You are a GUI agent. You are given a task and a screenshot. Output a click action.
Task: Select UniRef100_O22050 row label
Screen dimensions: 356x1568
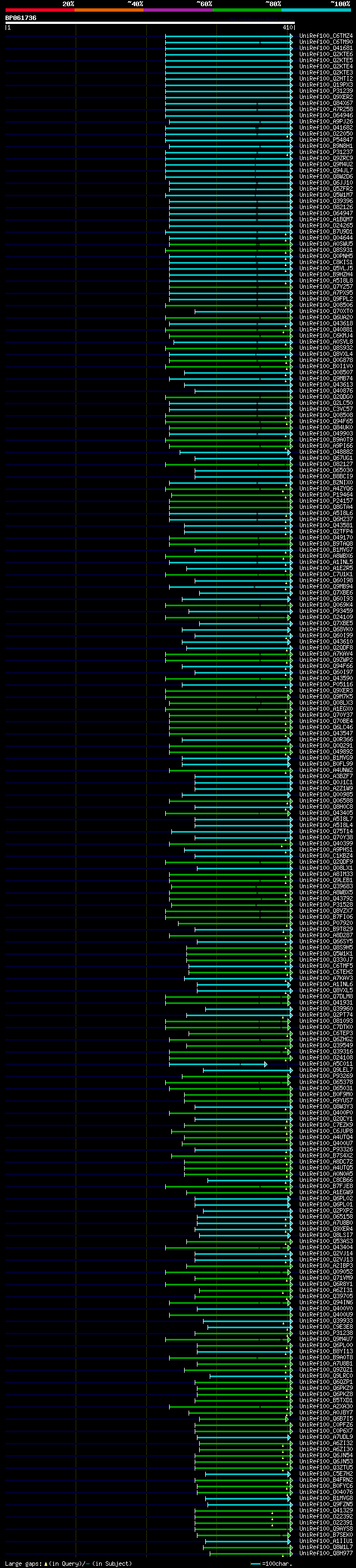(x=326, y=134)
